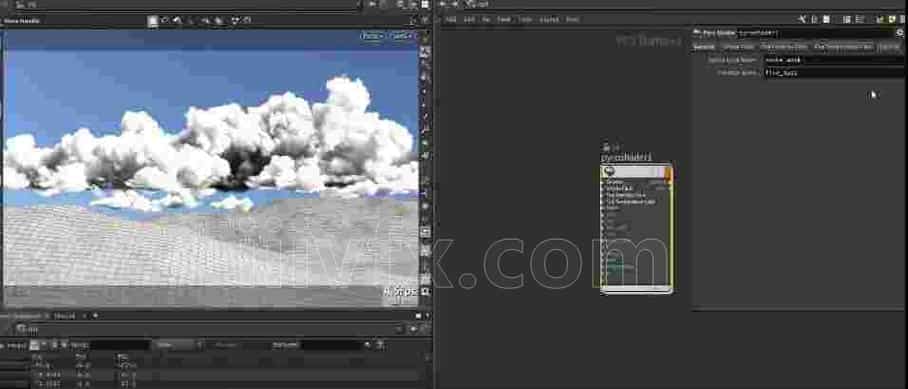Image resolution: width=908 pixels, height=389 pixels.
Task: Click the smoke field name input box
Action: pos(834,60)
